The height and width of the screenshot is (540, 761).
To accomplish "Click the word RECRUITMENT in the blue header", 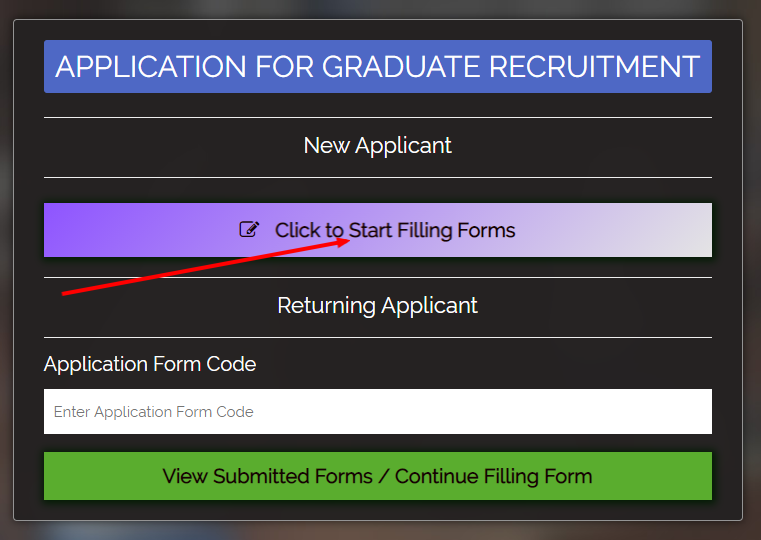I will pos(594,66).
